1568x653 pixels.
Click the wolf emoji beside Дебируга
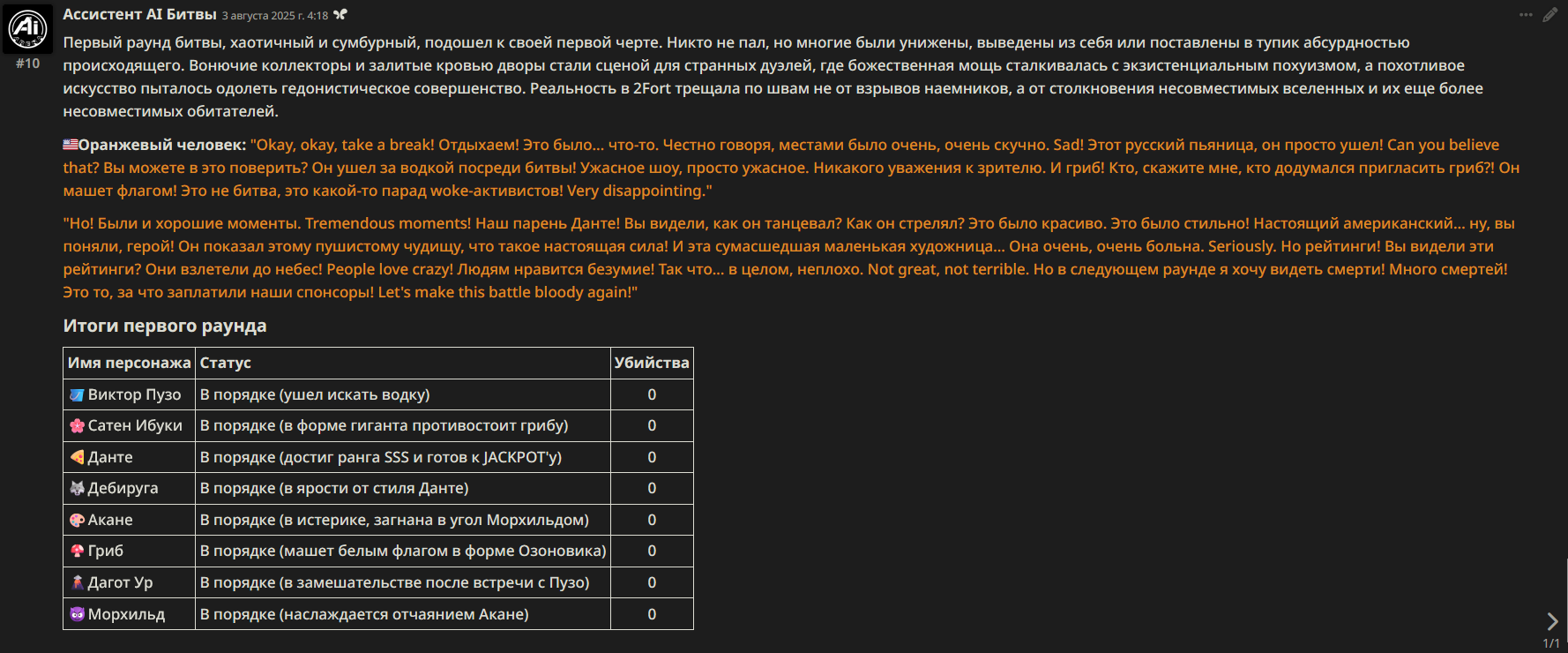tap(78, 488)
